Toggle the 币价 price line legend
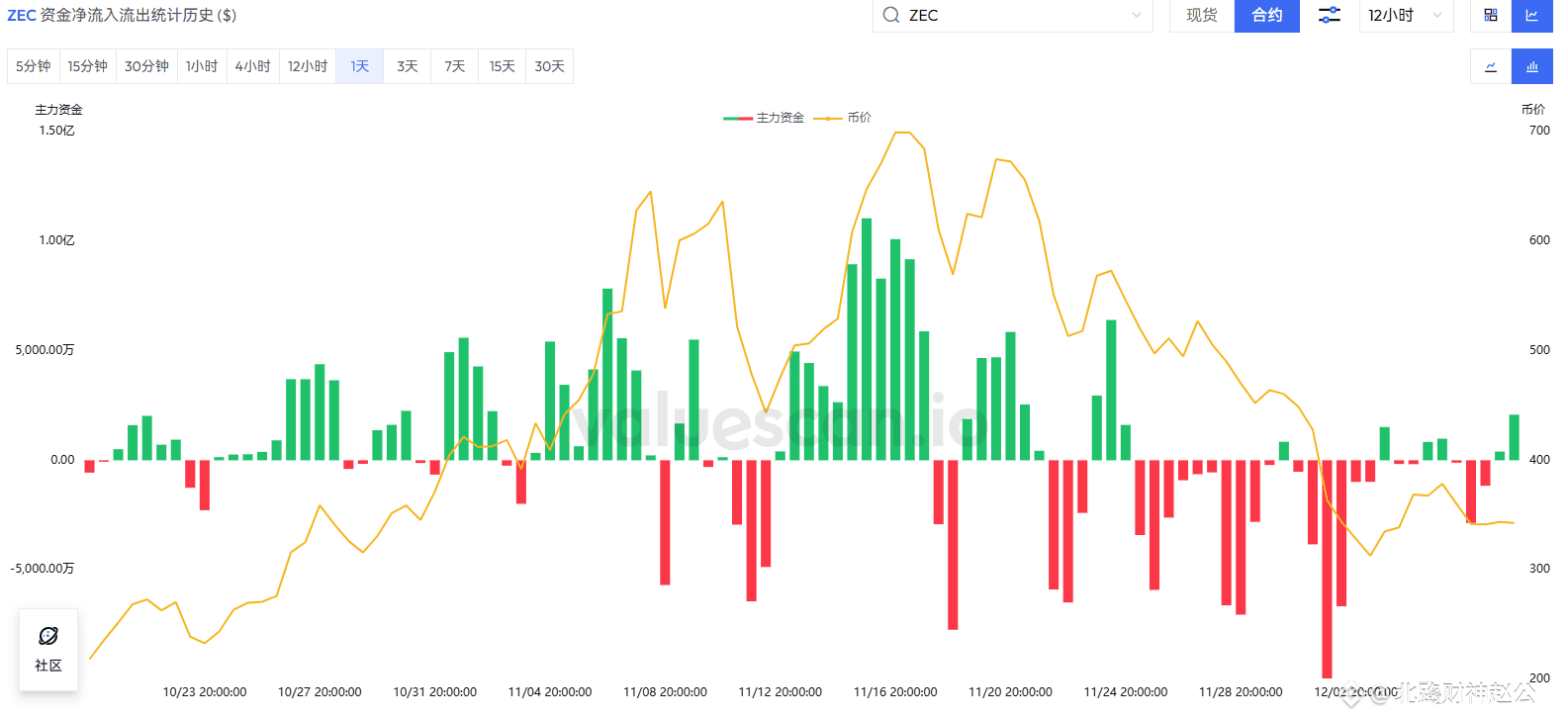 843,118
